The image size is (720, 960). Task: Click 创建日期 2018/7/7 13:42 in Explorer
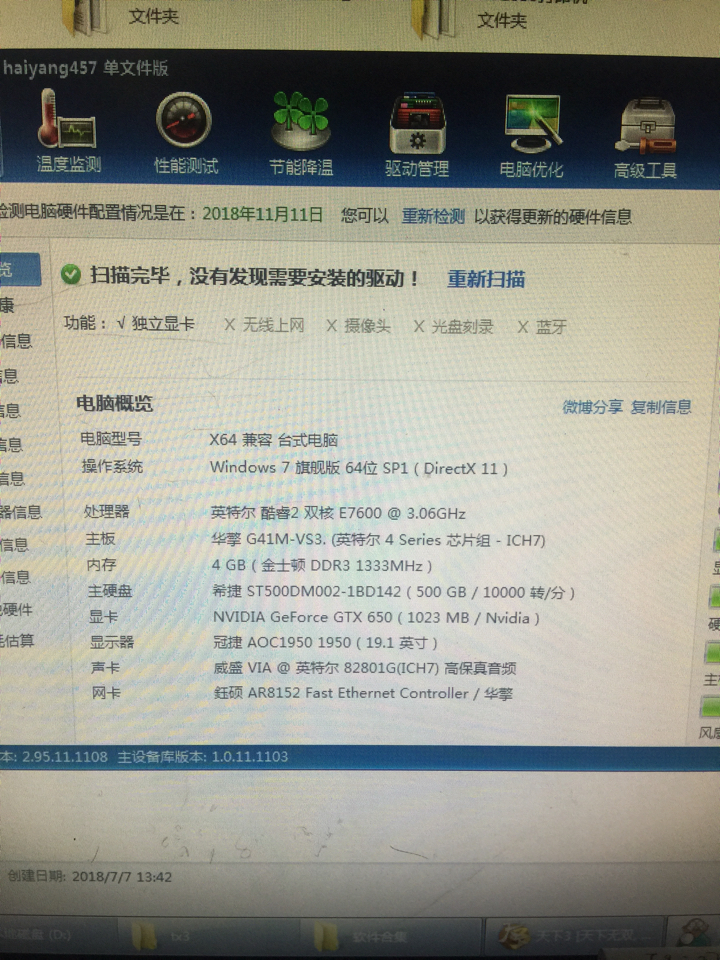point(89,877)
